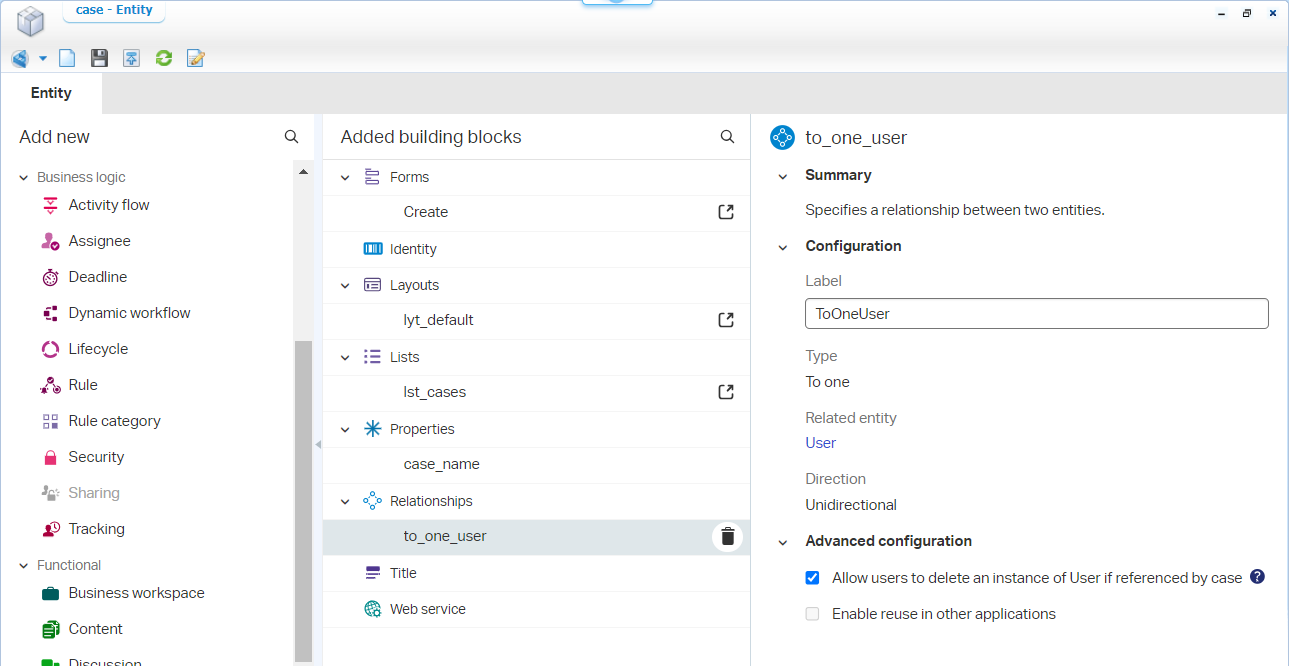1289x666 pixels.
Task: Uncheck Allow users to delete User instance
Action: tap(813, 578)
